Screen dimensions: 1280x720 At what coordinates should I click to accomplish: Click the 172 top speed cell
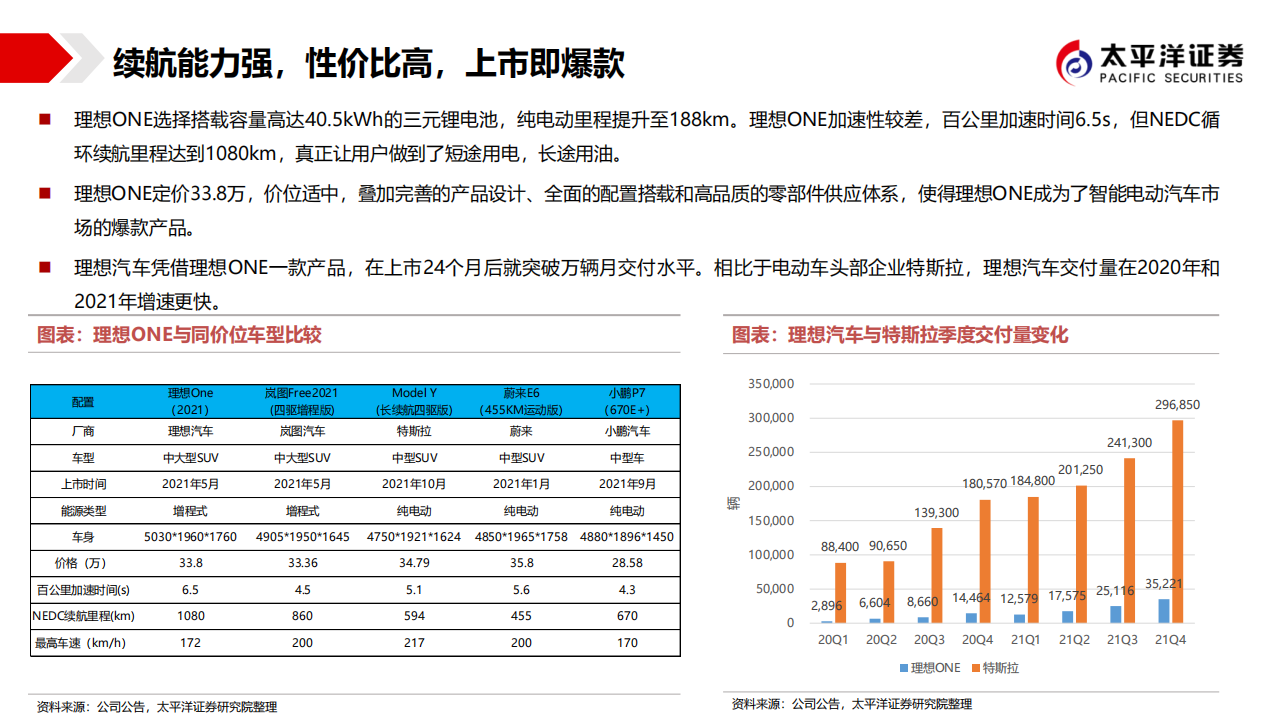(x=190, y=643)
